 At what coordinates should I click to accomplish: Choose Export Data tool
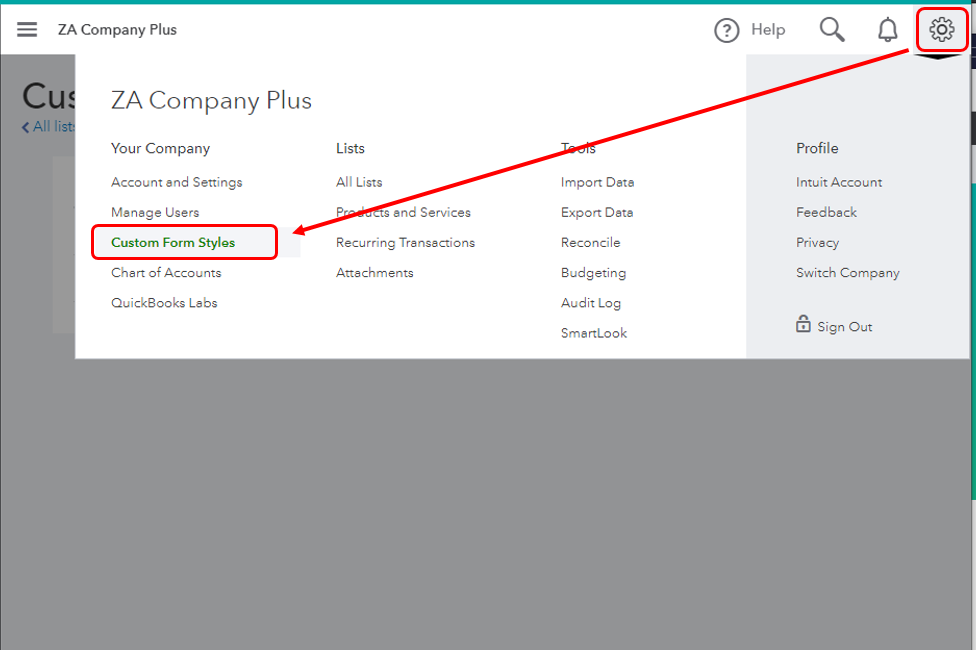597,212
